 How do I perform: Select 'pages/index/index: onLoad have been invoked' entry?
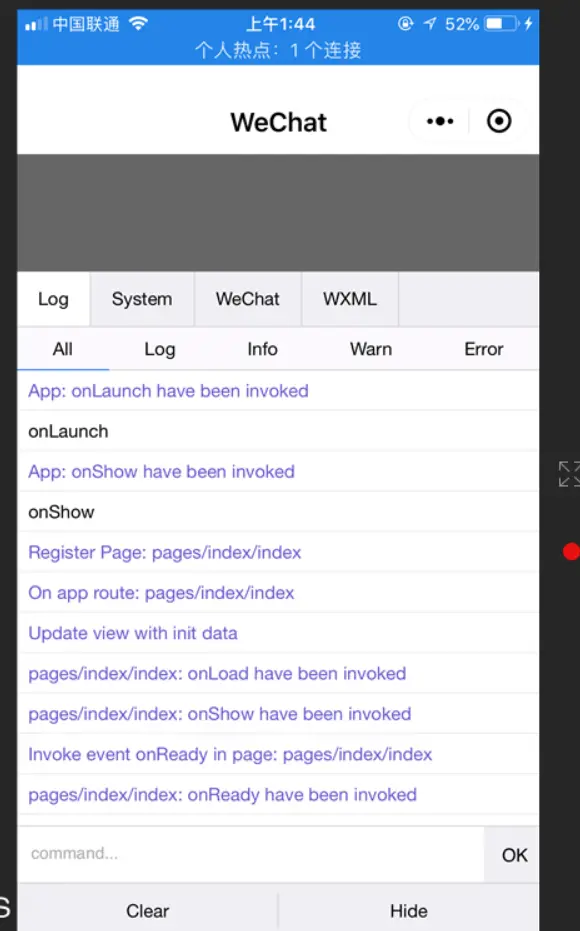(278, 673)
